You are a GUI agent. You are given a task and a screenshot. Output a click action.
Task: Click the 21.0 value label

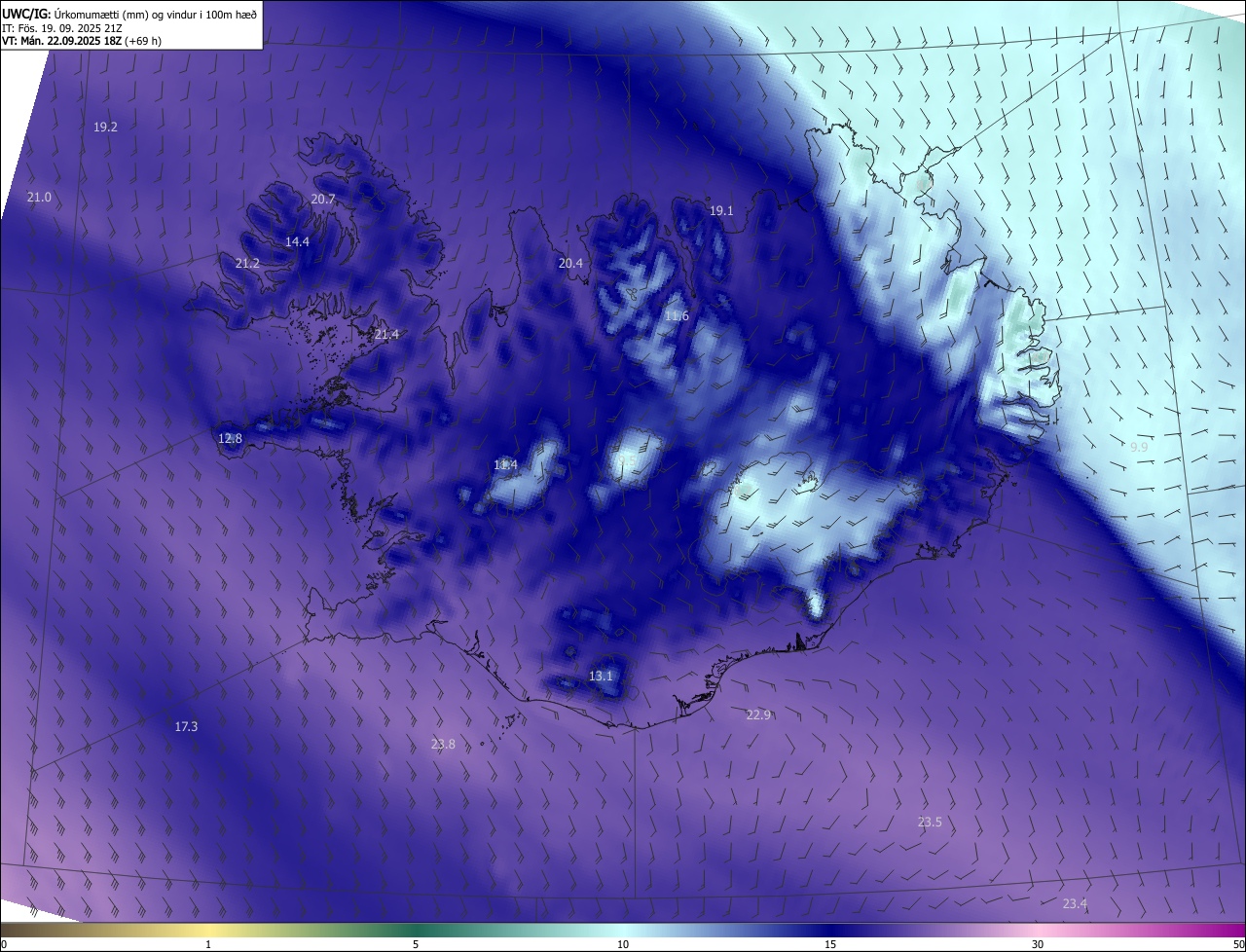tap(39, 198)
